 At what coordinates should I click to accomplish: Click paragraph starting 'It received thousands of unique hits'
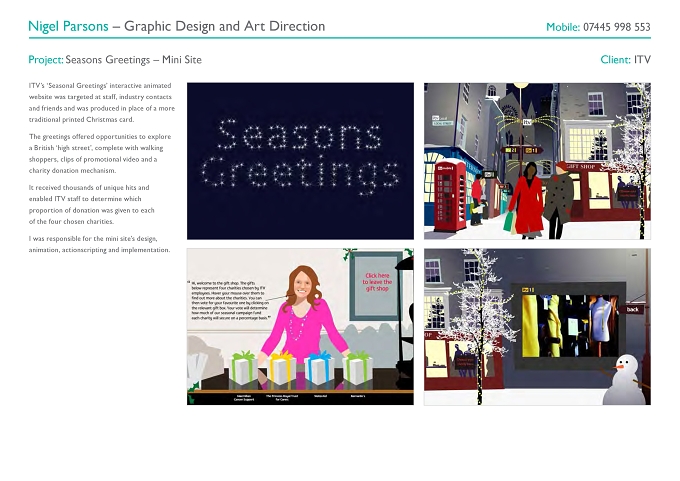click(92, 204)
